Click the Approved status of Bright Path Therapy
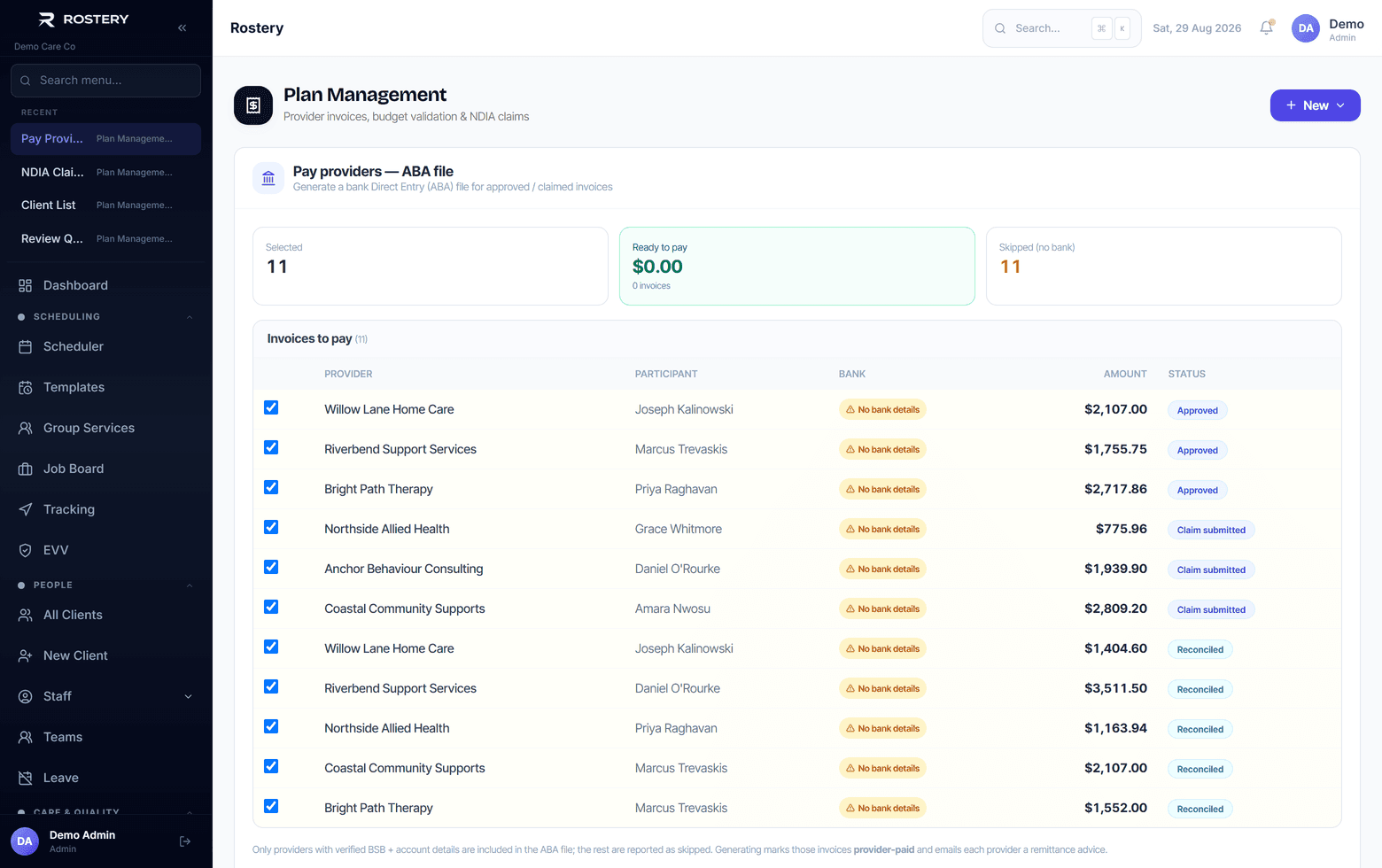 click(x=1198, y=490)
